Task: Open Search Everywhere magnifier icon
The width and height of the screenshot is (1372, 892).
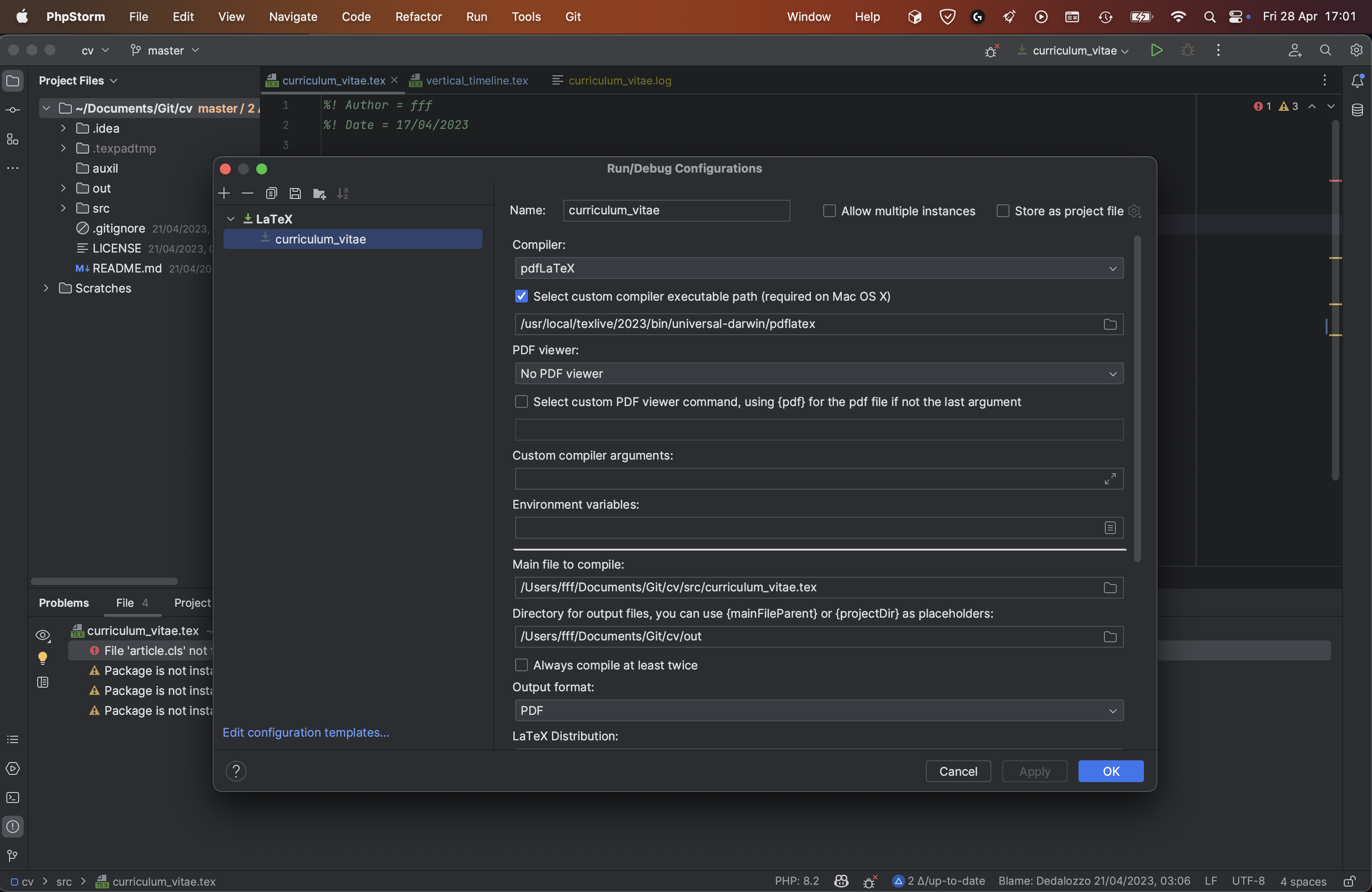Action: point(1325,50)
